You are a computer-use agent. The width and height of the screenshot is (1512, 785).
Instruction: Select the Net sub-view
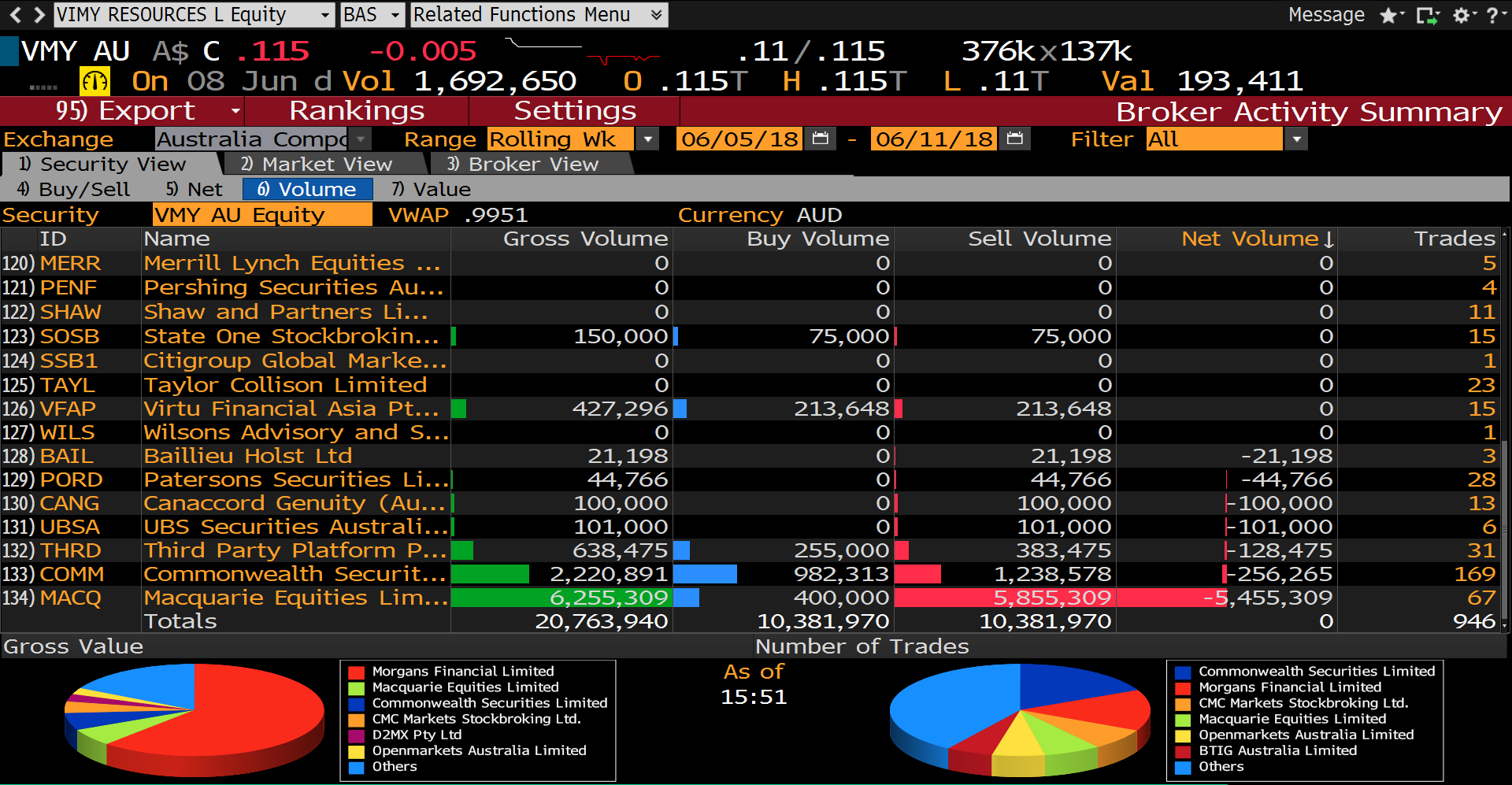(194, 189)
